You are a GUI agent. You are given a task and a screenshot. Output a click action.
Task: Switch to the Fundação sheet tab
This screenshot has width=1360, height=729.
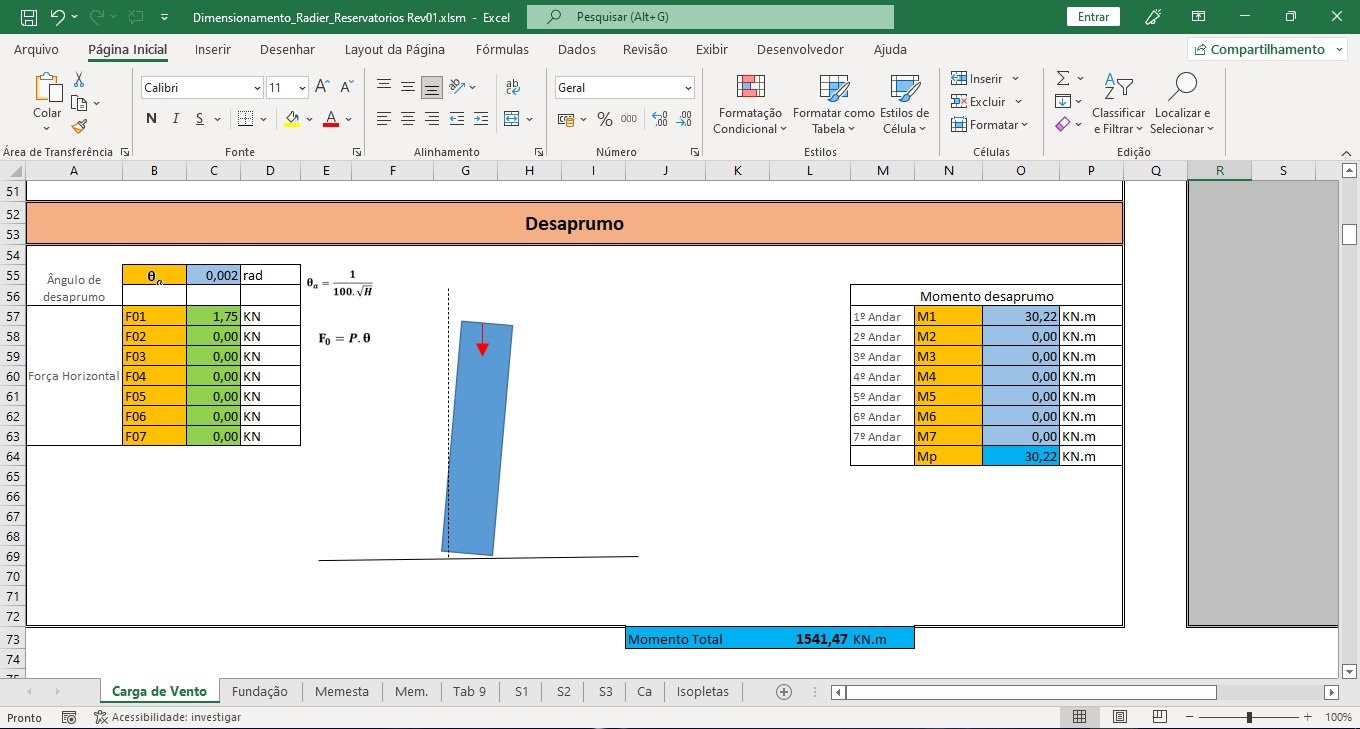[260, 691]
